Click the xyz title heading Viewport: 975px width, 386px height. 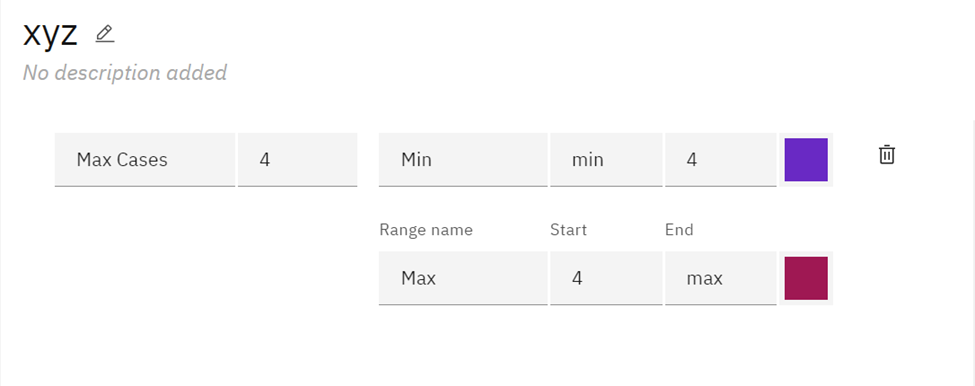click(x=50, y=34)
